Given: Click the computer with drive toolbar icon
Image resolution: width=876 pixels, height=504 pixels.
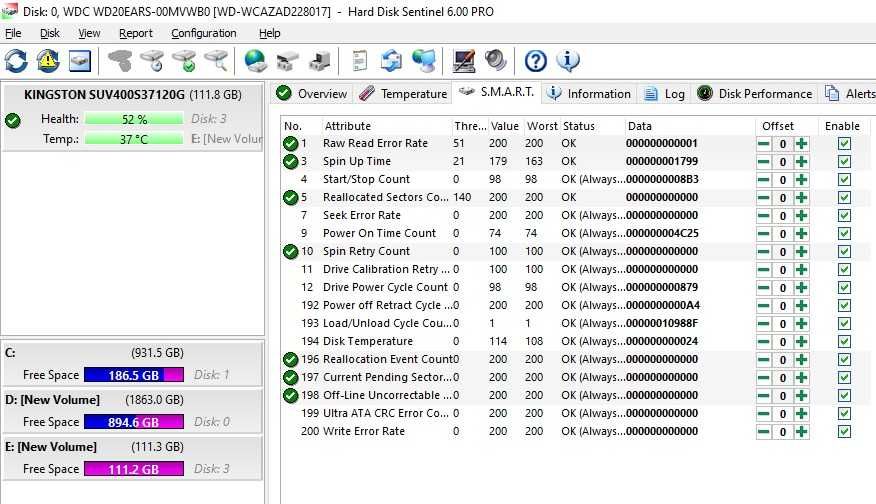Looking at the screenshot, I should [320, 61].
